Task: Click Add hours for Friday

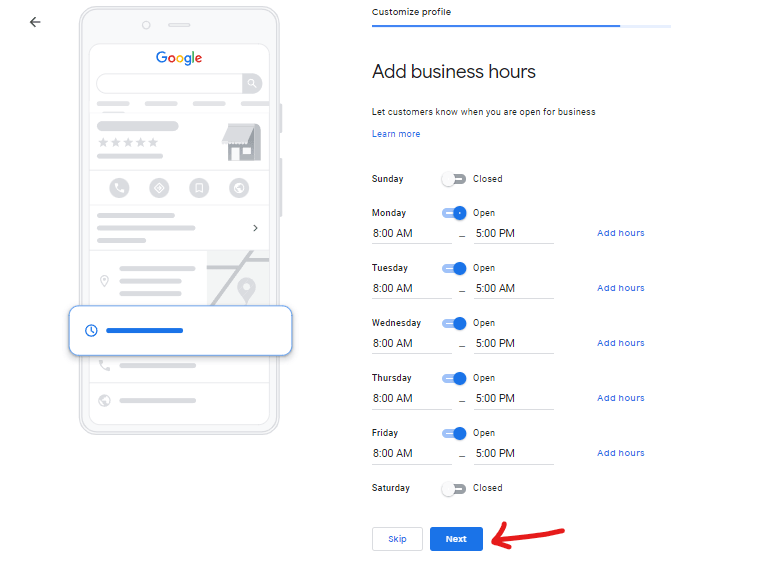Action: (620, 453)
